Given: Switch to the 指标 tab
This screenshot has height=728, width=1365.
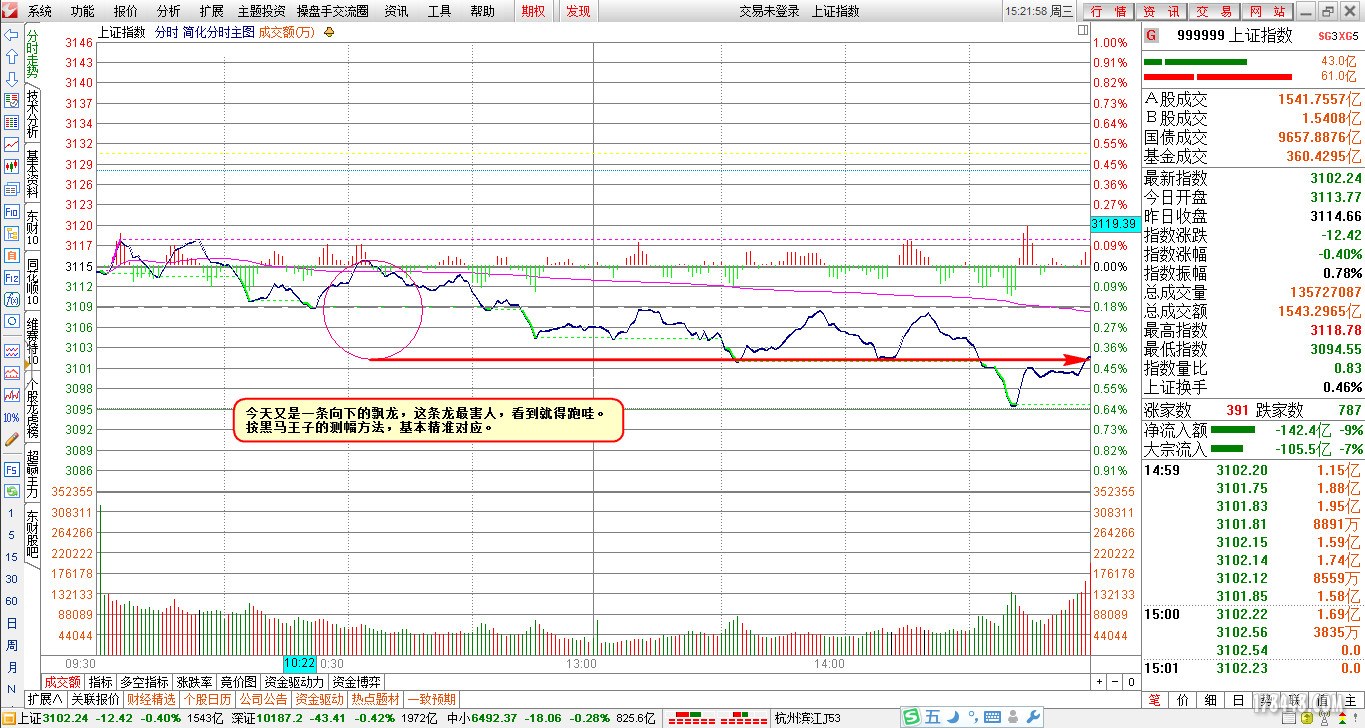Looking at the screenshot, I should pos(100,682).
